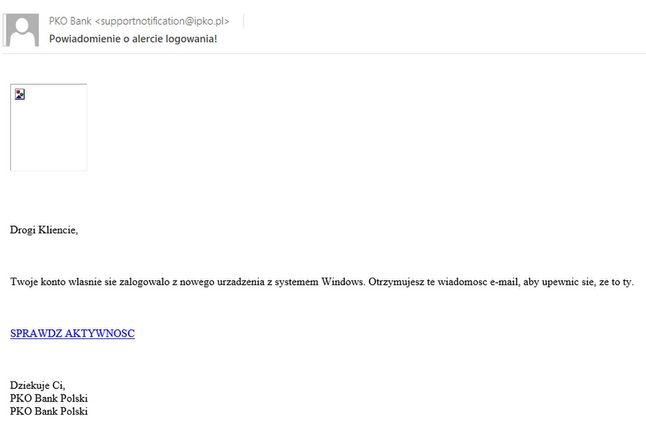Open the SPRAWDZ AKTYWNOSC link
Screen dimensions: 646x427
(73, 333)
